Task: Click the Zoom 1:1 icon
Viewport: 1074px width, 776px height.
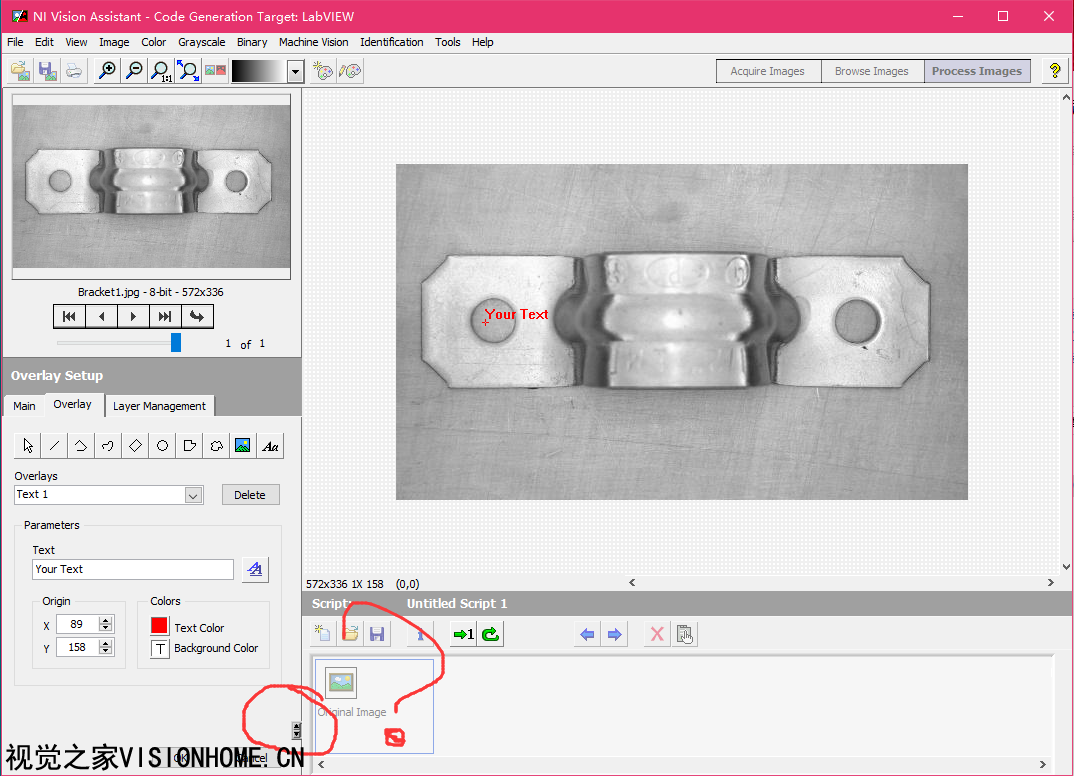Action: tap(161, 71)
